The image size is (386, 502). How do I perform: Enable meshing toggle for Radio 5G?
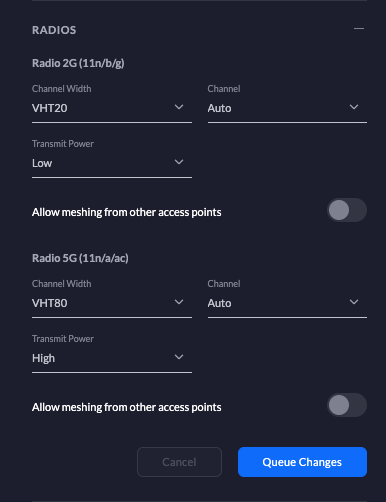(347, 405)
